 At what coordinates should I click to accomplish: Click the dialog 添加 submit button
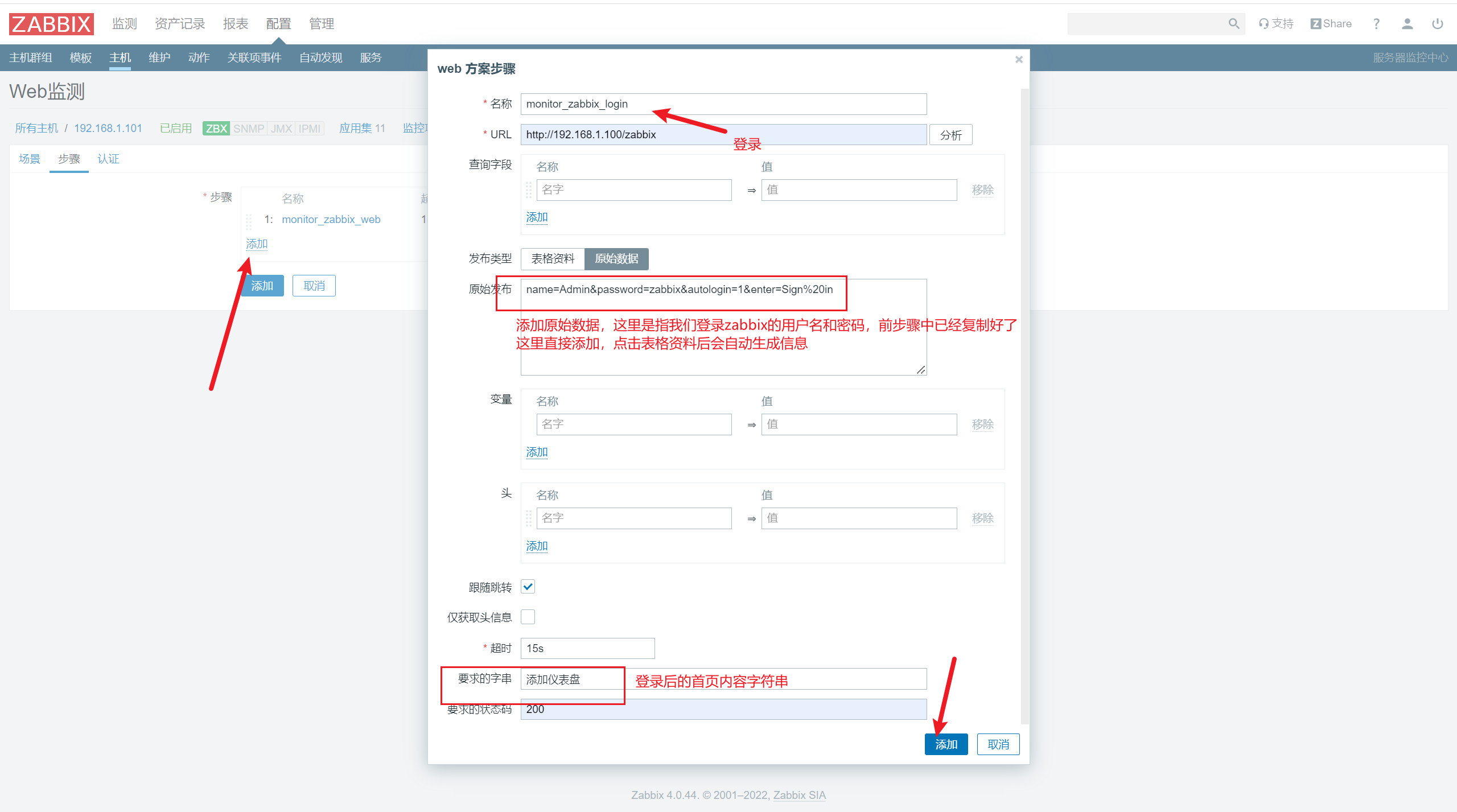[x=946, y=744]
